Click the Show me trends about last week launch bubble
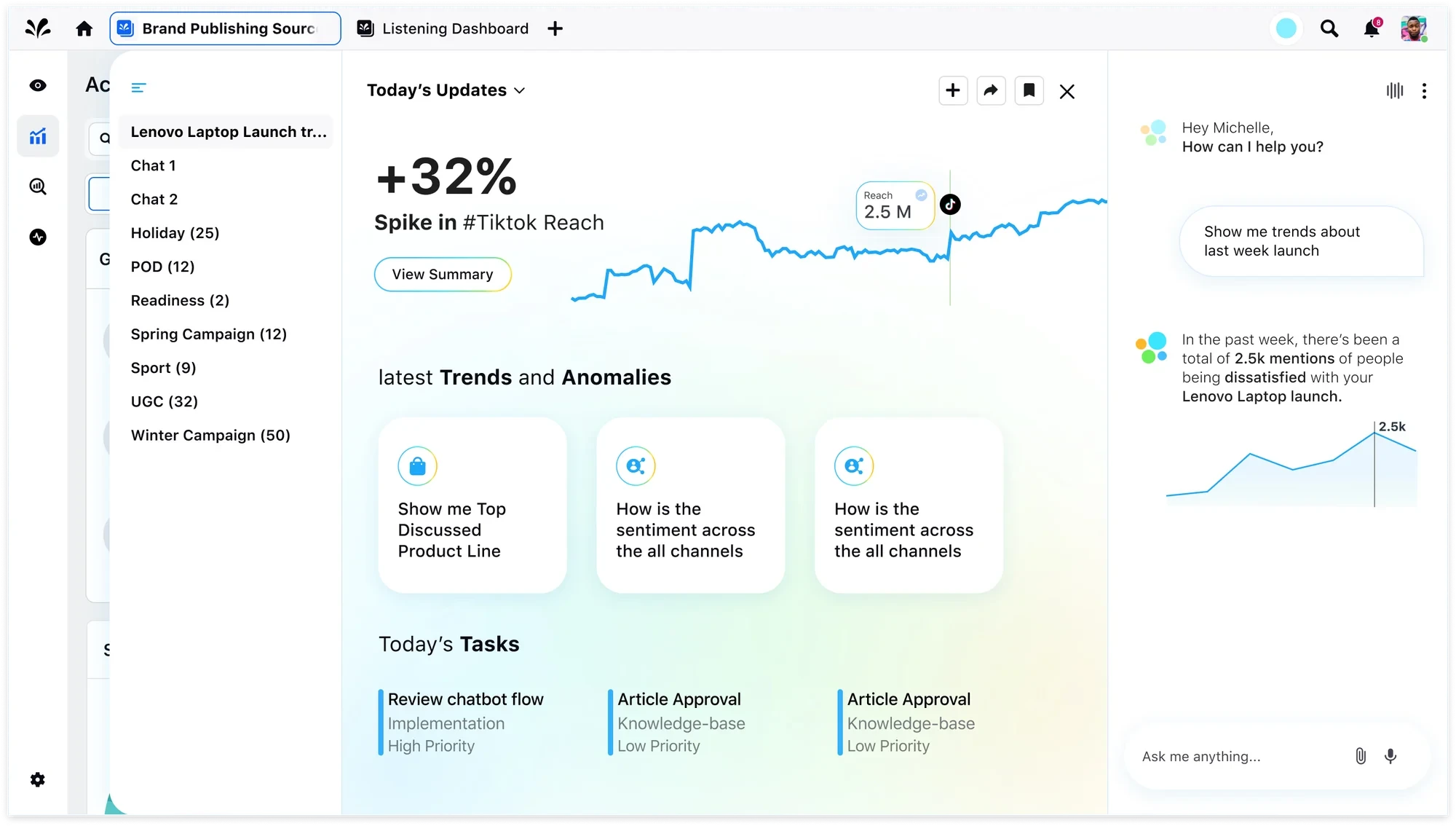This screenshot has height=826, width=1456. point(1301,241)
